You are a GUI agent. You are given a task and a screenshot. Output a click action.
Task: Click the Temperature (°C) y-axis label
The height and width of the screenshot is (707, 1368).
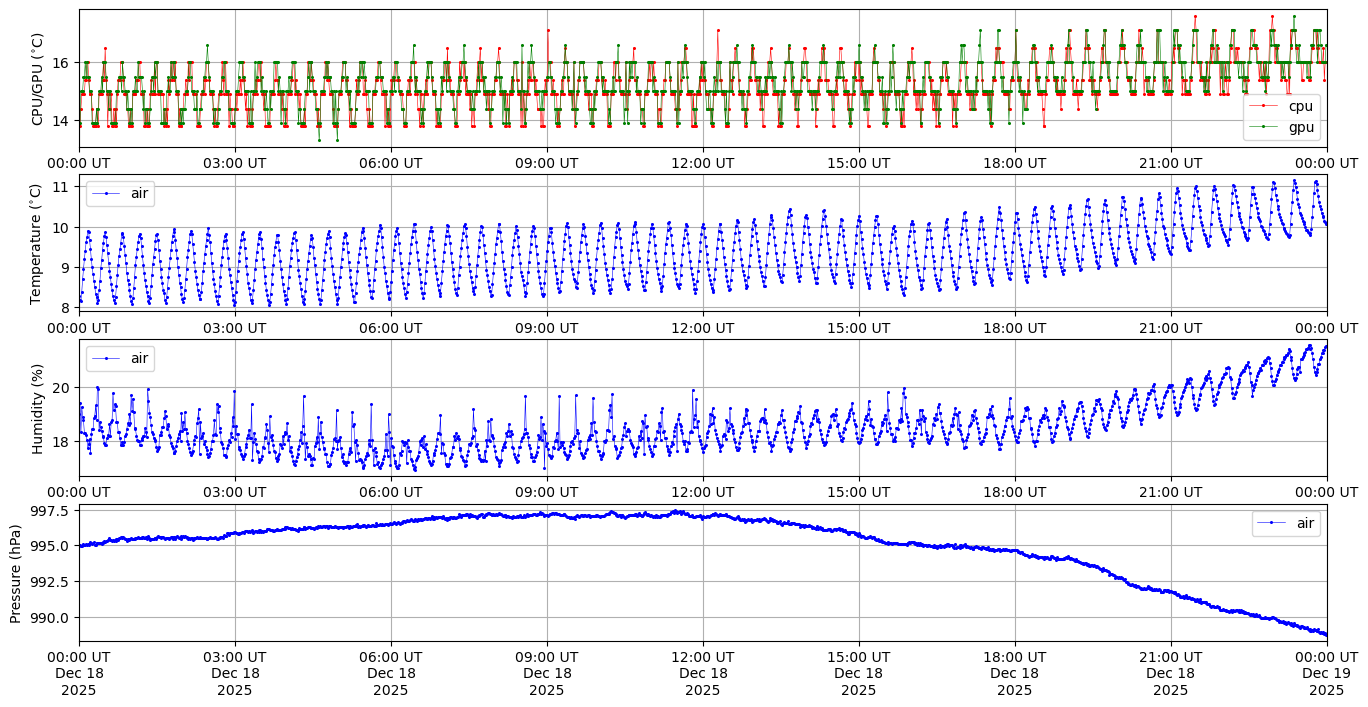coord(36,243)
